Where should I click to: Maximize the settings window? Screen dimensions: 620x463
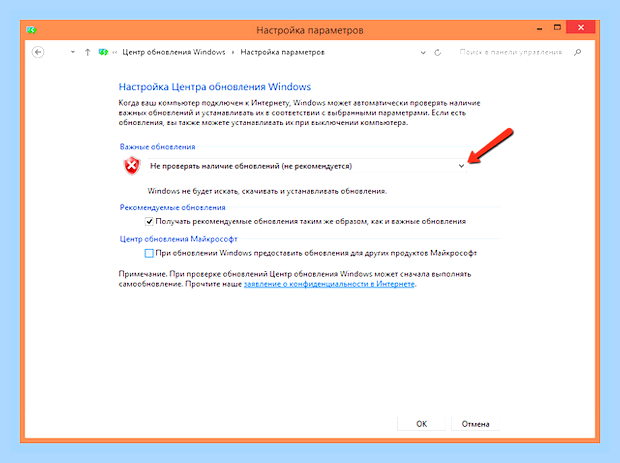558,28
